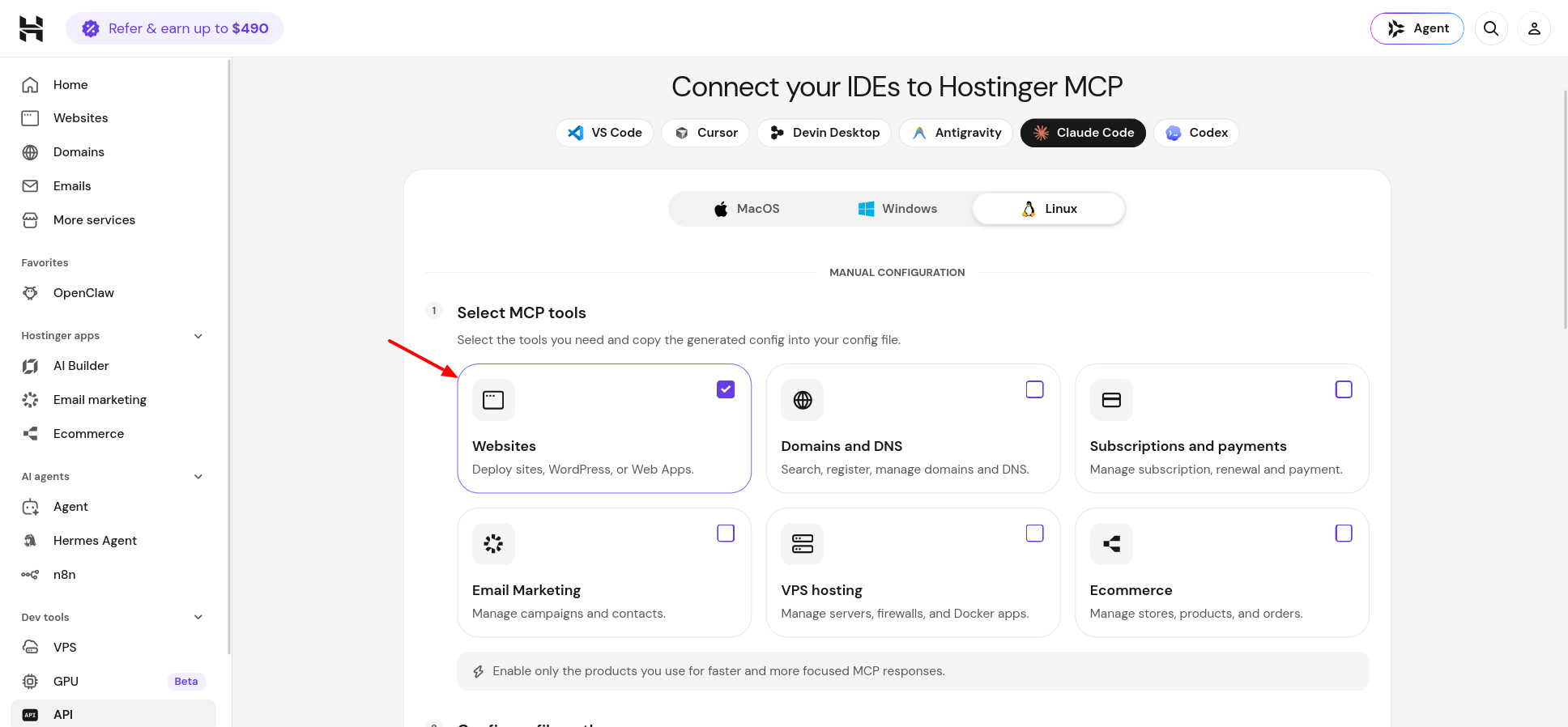This screenshot has height=727, width=1568.
Task: Collapse the Hostinger apps section
Action: pyautogui.click(x=198, y=336)
